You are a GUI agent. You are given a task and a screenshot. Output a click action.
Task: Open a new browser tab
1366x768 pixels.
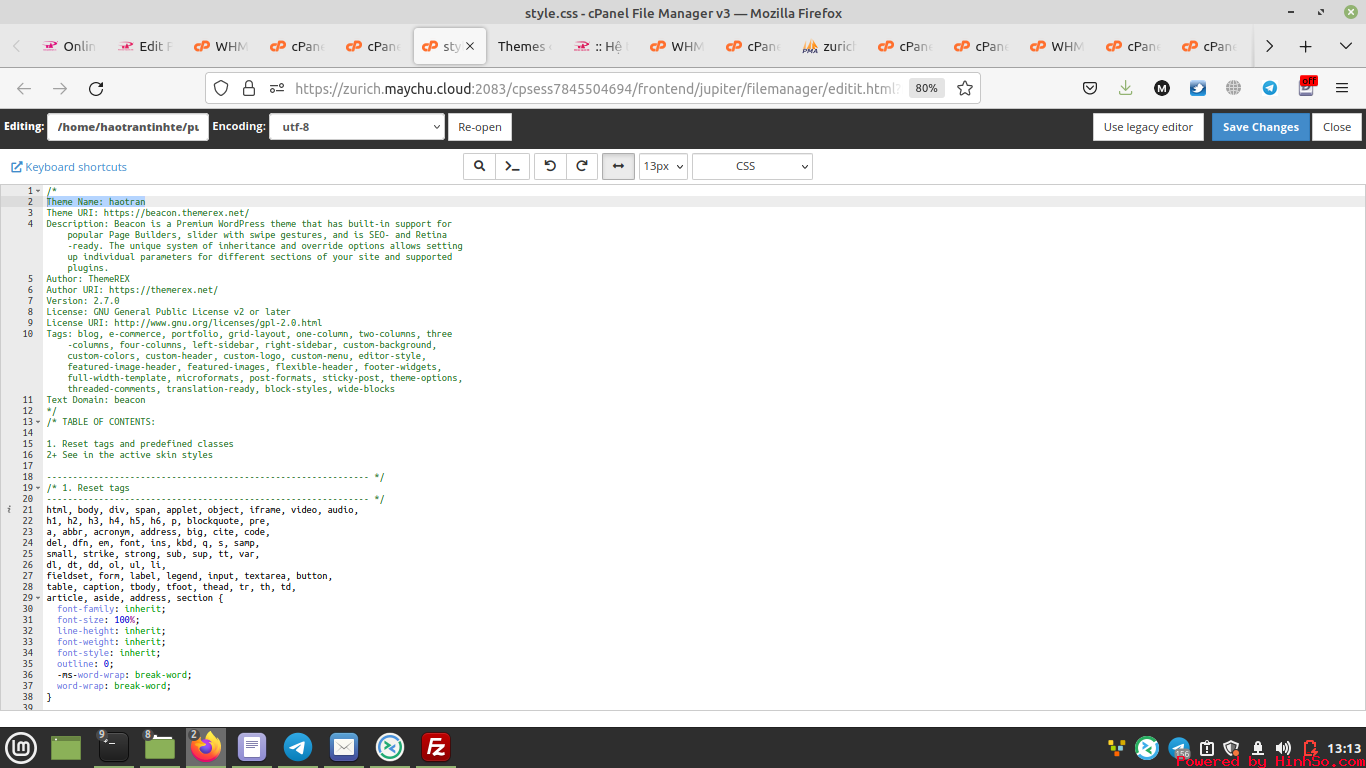click(1306, 46)
